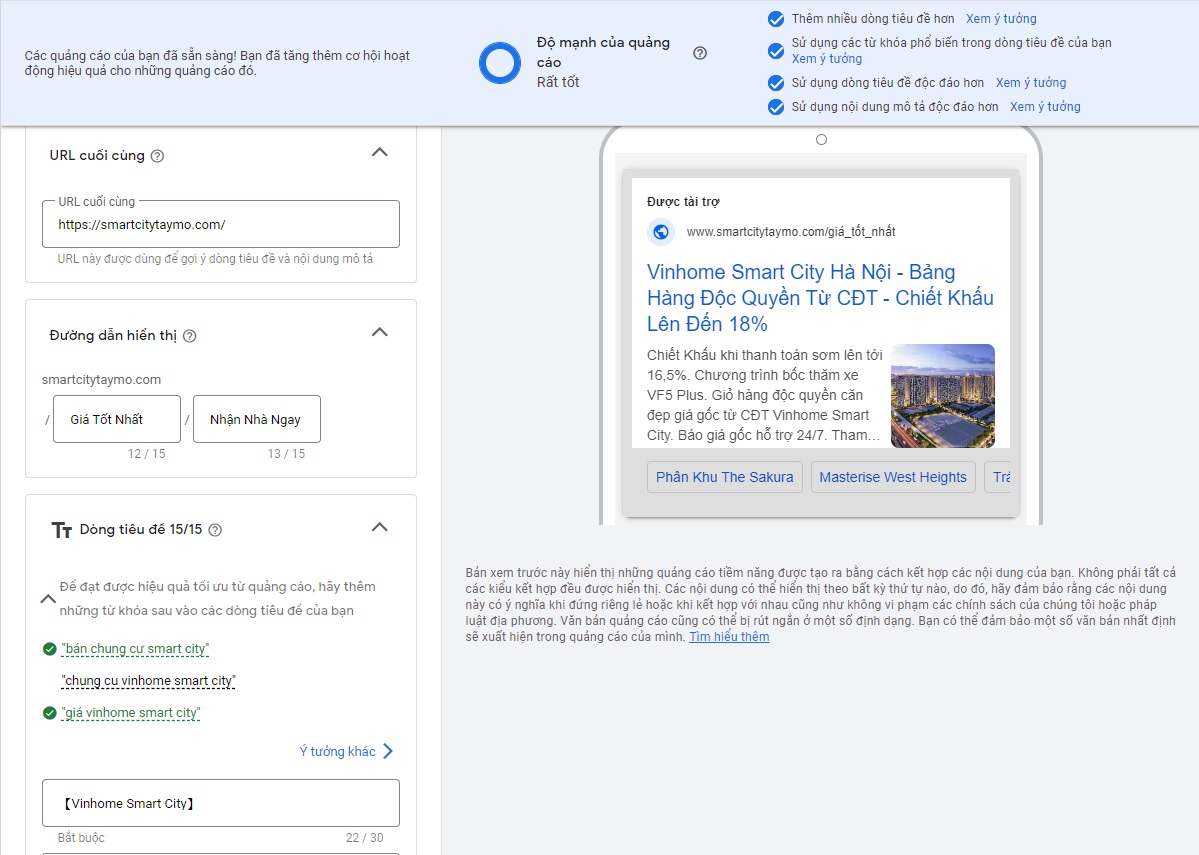Click the ad strength circular progress indicator
This screenshot has height=855, width=1199.
click(x=500, y=63)
